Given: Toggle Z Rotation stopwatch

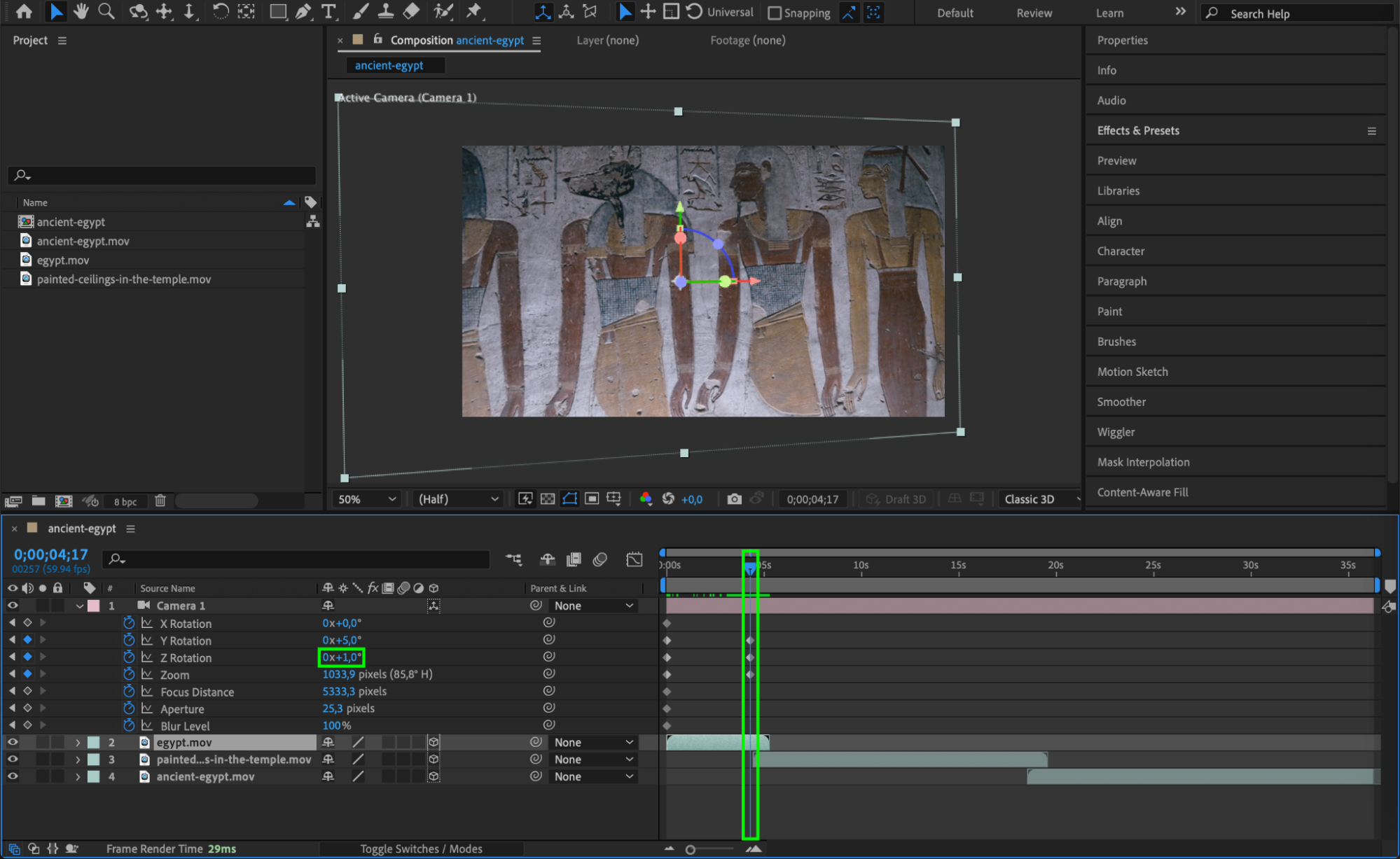Looking at the screenshot, I should coord(129,657).
